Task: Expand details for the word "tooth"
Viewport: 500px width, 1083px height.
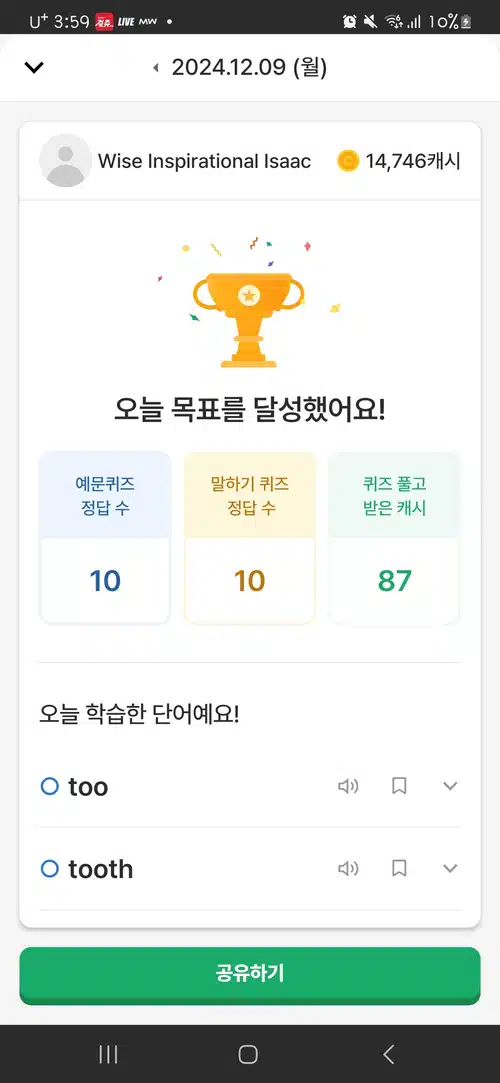Action: [450, 868]
